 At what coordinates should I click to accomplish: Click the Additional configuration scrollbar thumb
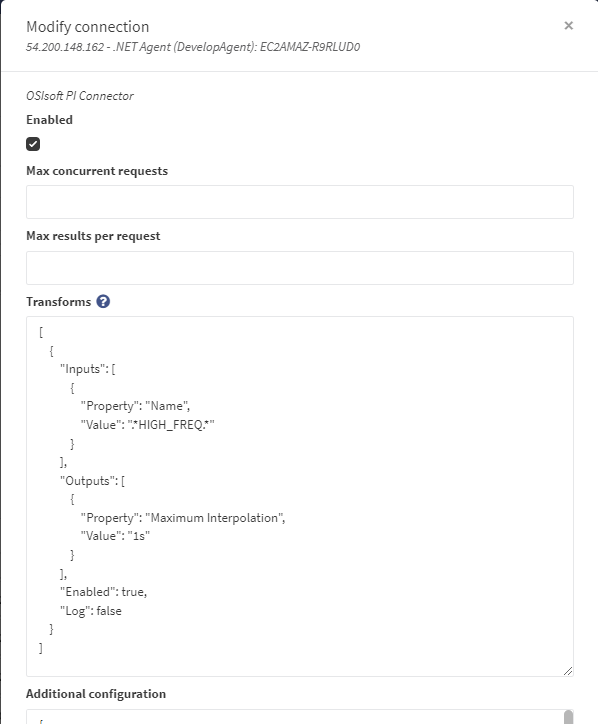[568, 717]
